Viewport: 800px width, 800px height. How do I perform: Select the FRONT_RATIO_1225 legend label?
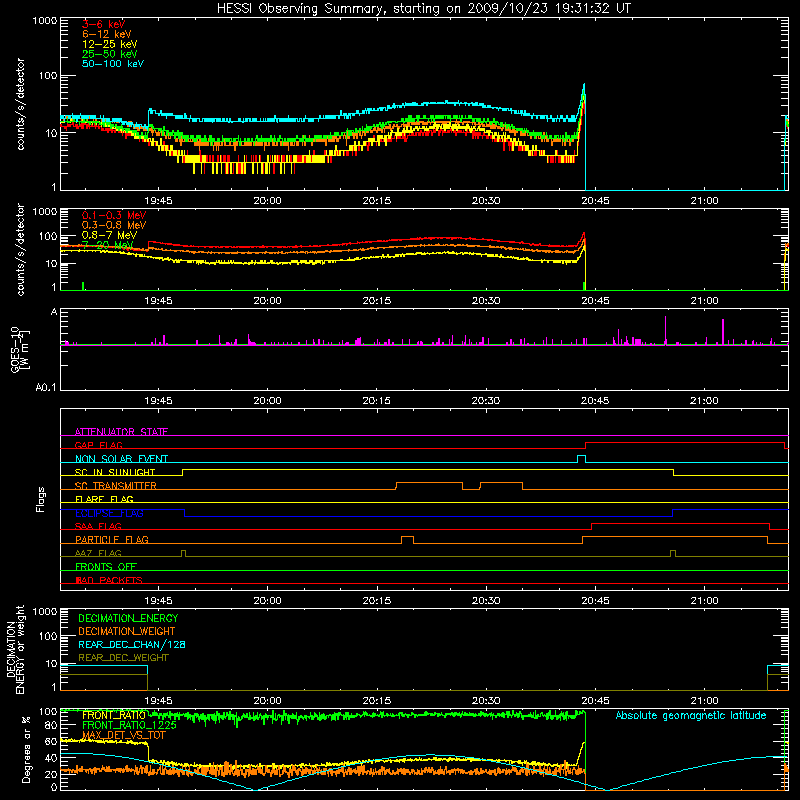coord(129,725)
